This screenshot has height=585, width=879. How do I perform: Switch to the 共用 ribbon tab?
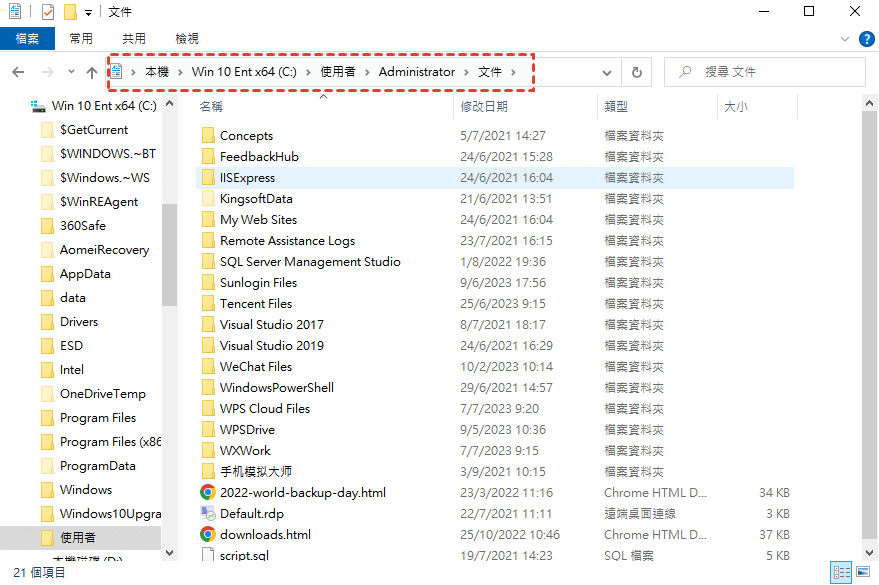[134, 39]
